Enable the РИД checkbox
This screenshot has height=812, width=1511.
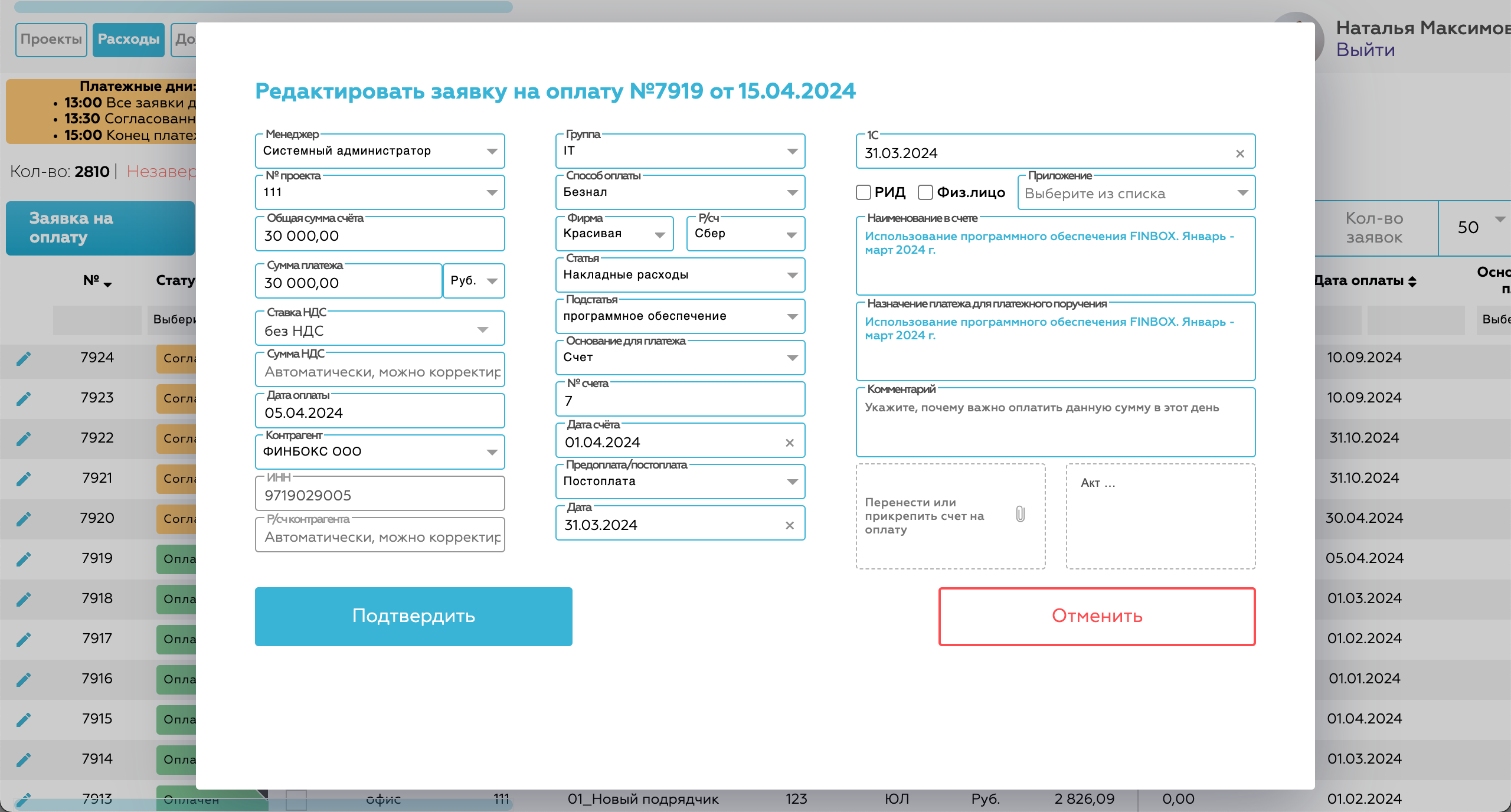click(864, 192)
